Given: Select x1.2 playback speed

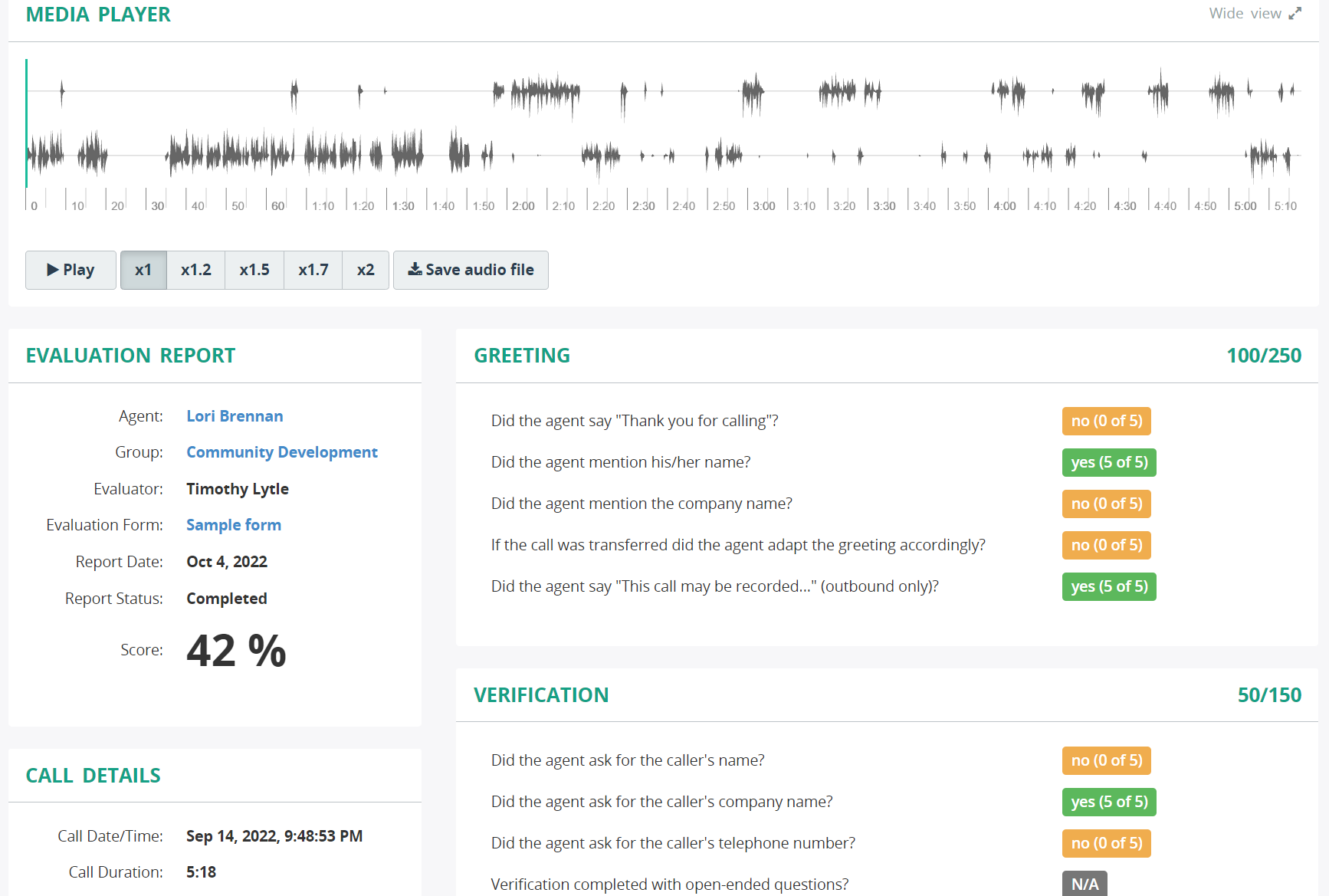Looking at the screenshot, I should tap(195, 270).
